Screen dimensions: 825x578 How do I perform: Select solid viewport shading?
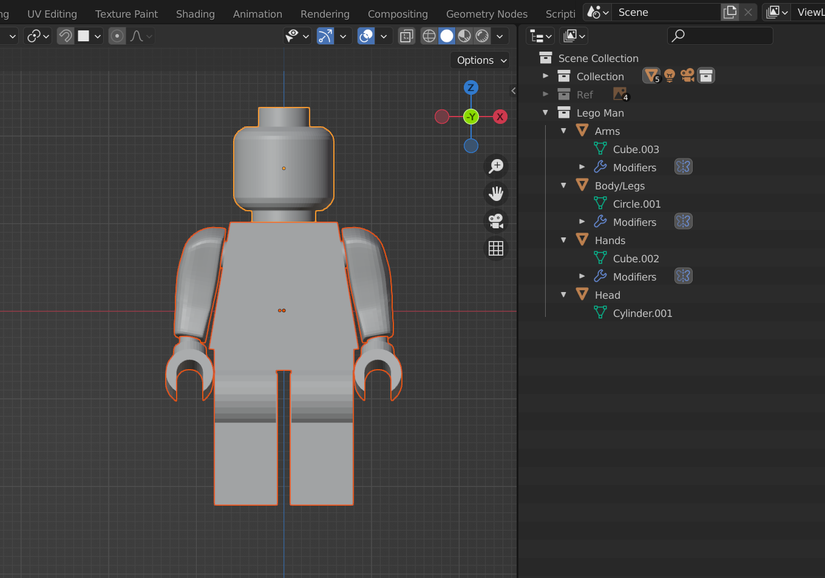pos(447,36)
